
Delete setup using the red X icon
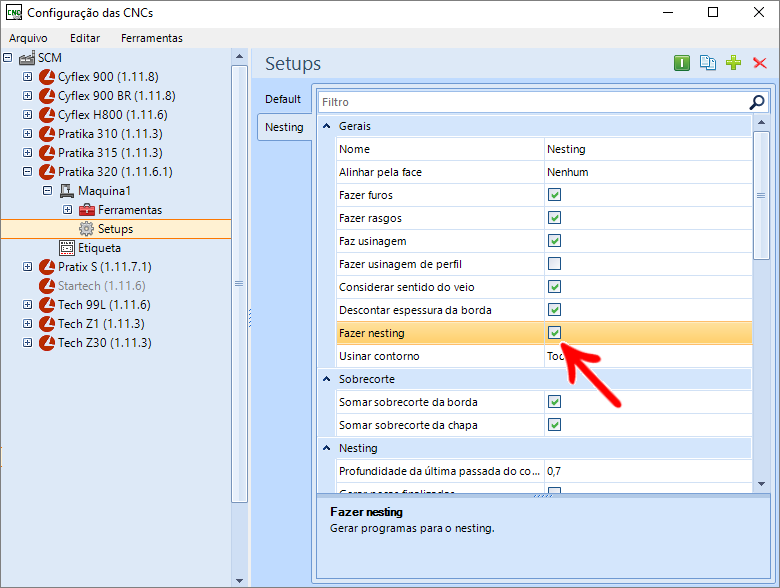759,63
